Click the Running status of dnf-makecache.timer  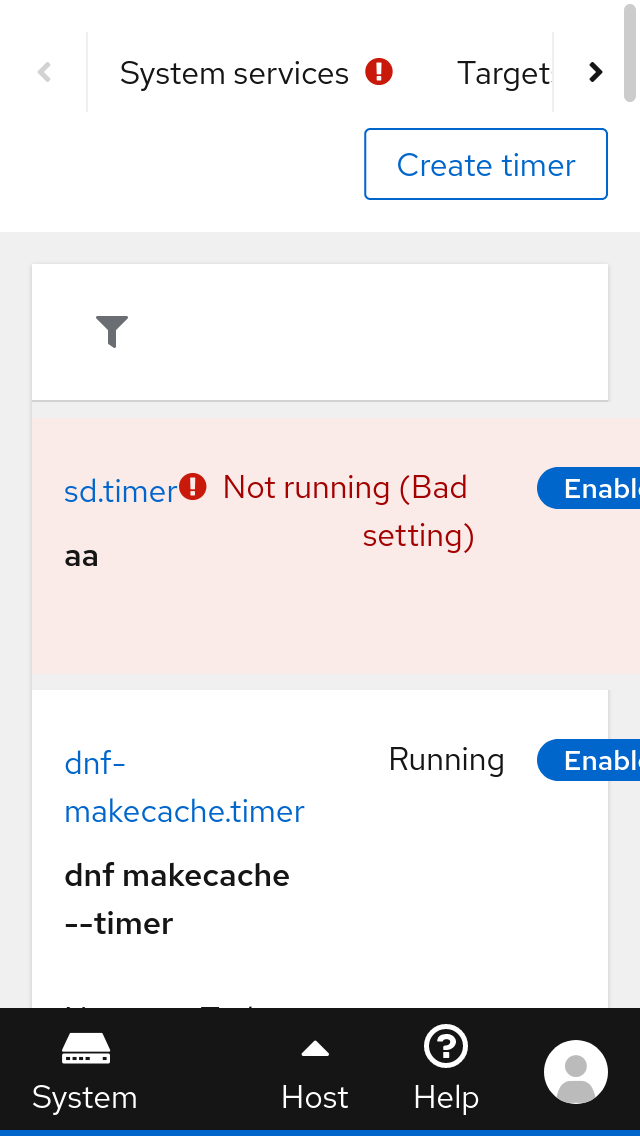click(446, 760)
